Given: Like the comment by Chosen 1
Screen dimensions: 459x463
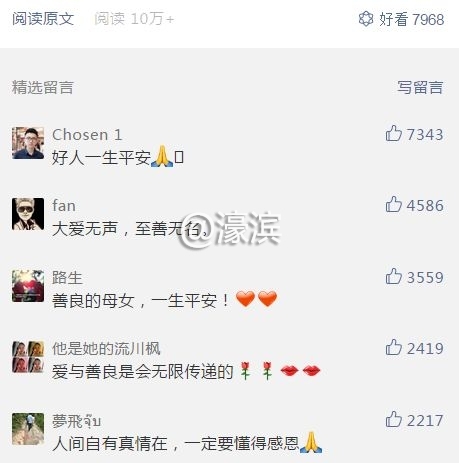Looking at the screenshot, I should tap(393, 133).
